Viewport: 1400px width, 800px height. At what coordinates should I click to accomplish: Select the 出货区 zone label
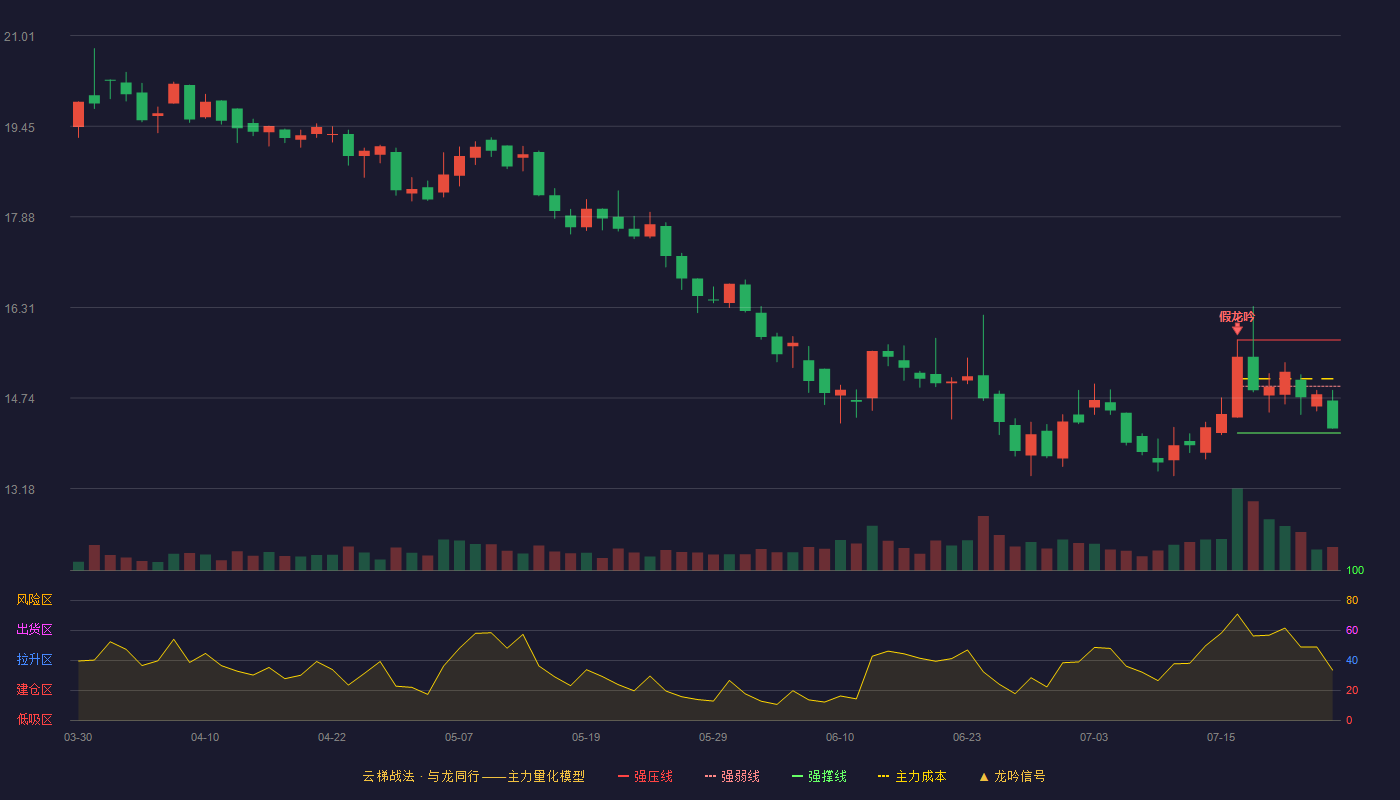[34, 630]
